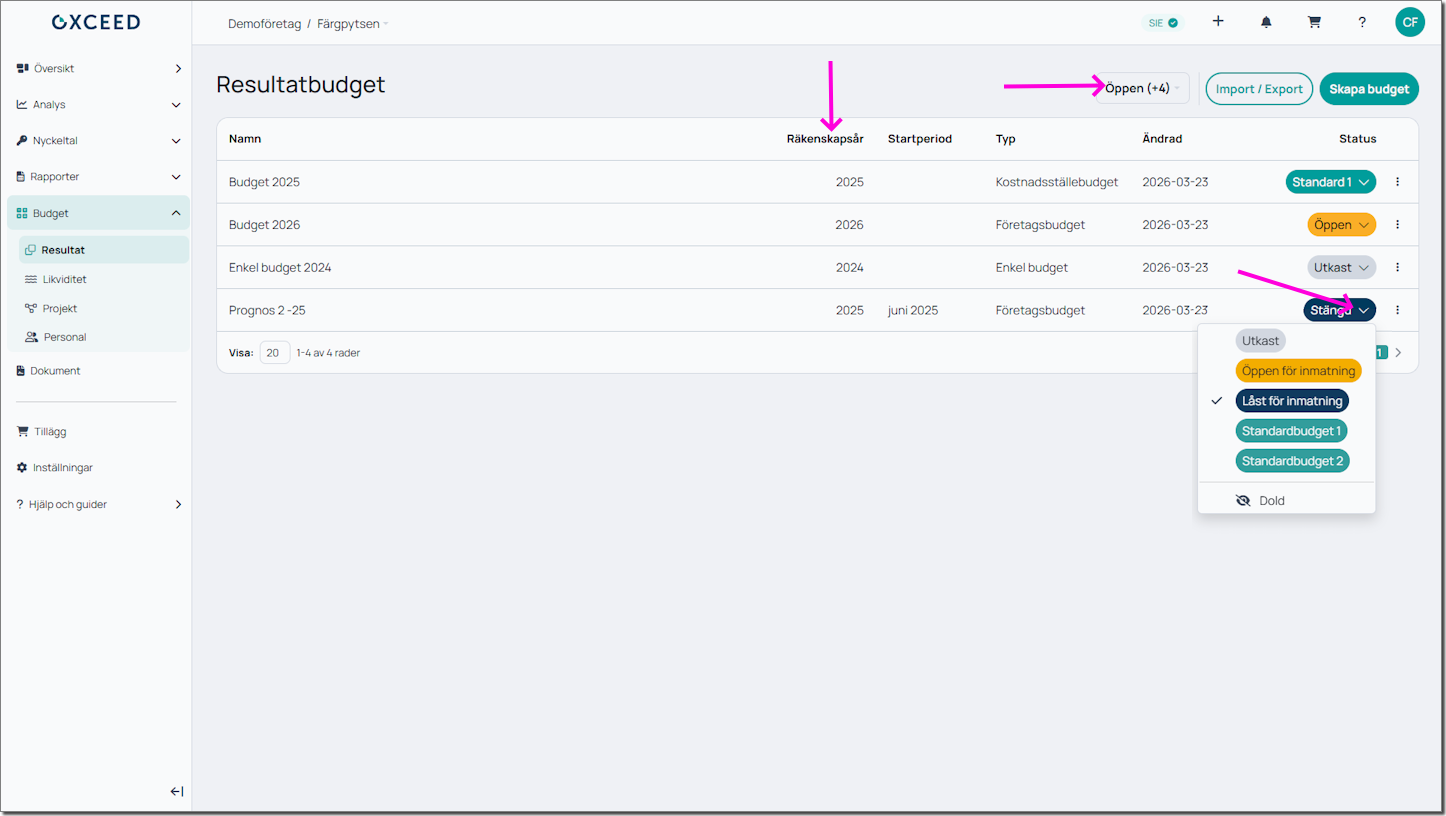
Task: Click the plus icon in top bar
Action: 1218,21
